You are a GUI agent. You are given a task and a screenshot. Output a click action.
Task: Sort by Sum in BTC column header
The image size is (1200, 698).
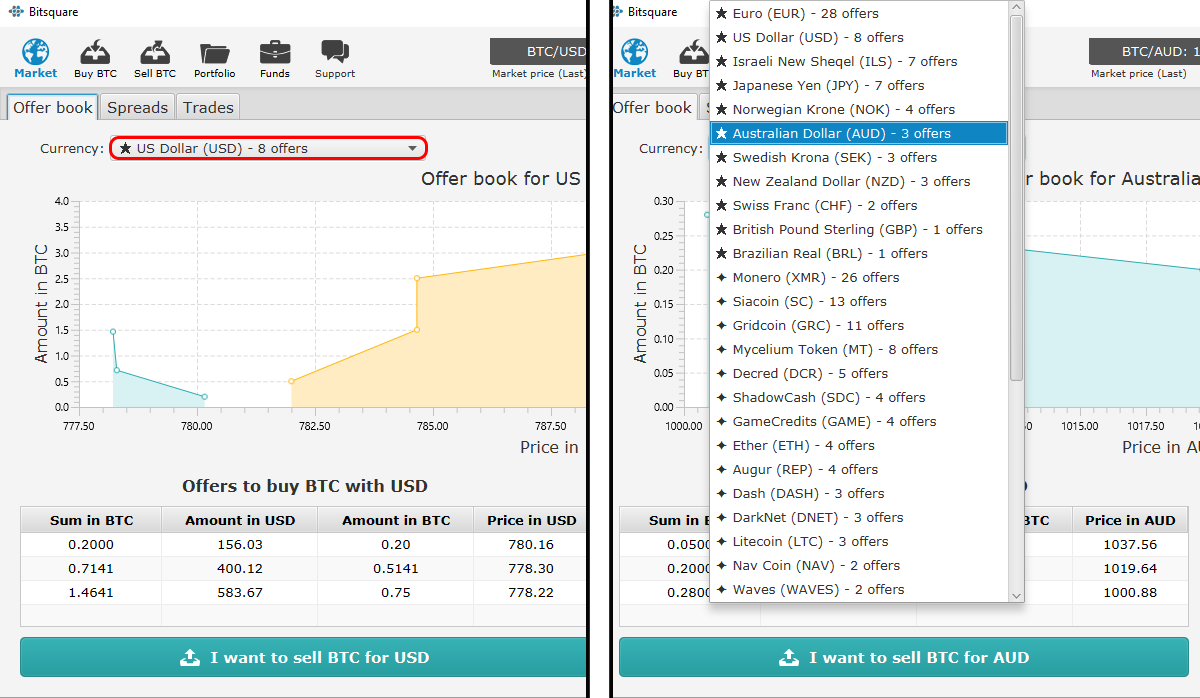[91, 520]
